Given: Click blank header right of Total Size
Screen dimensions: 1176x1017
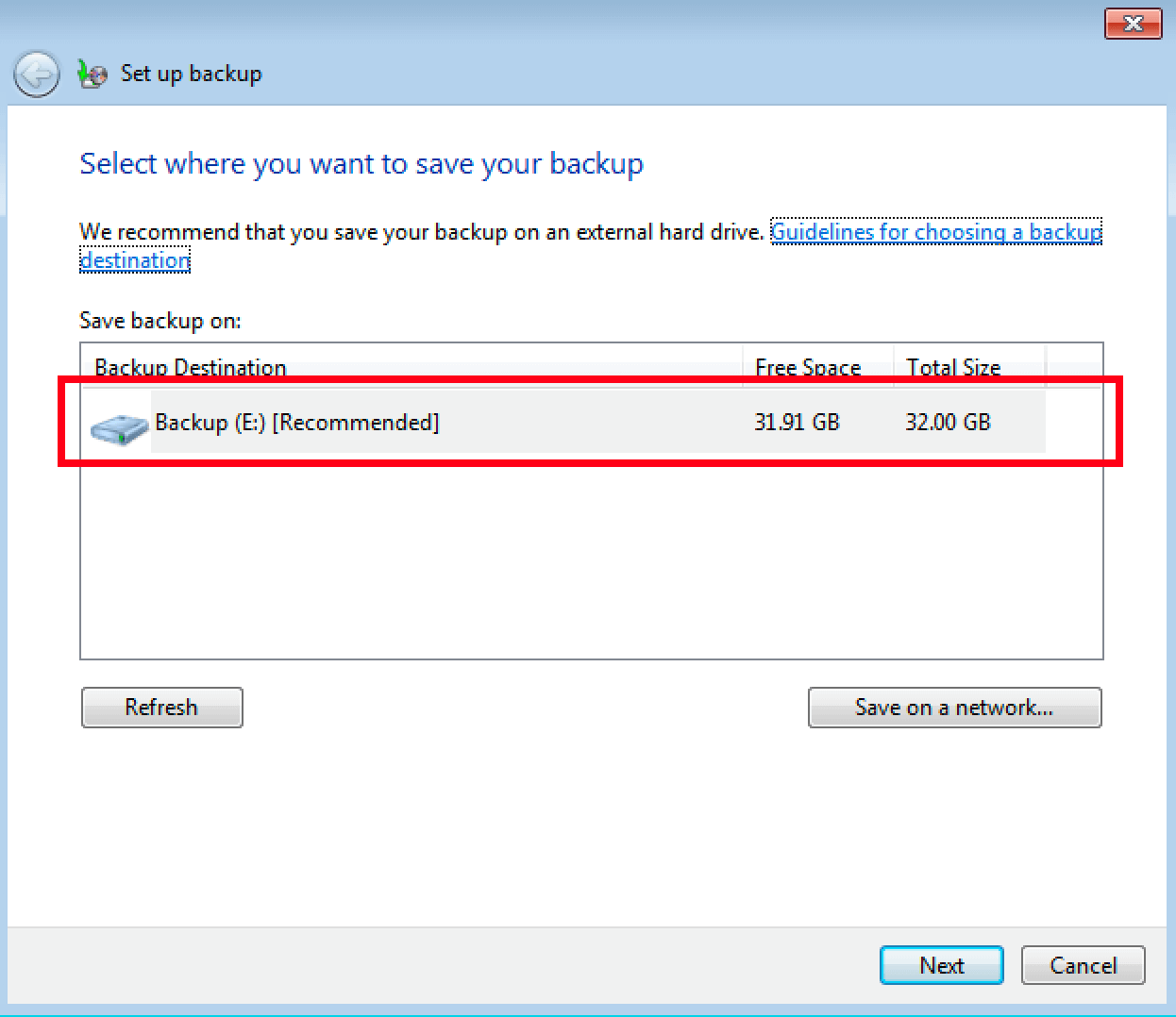Looking at the screenshot, I should pos(1074,367).
